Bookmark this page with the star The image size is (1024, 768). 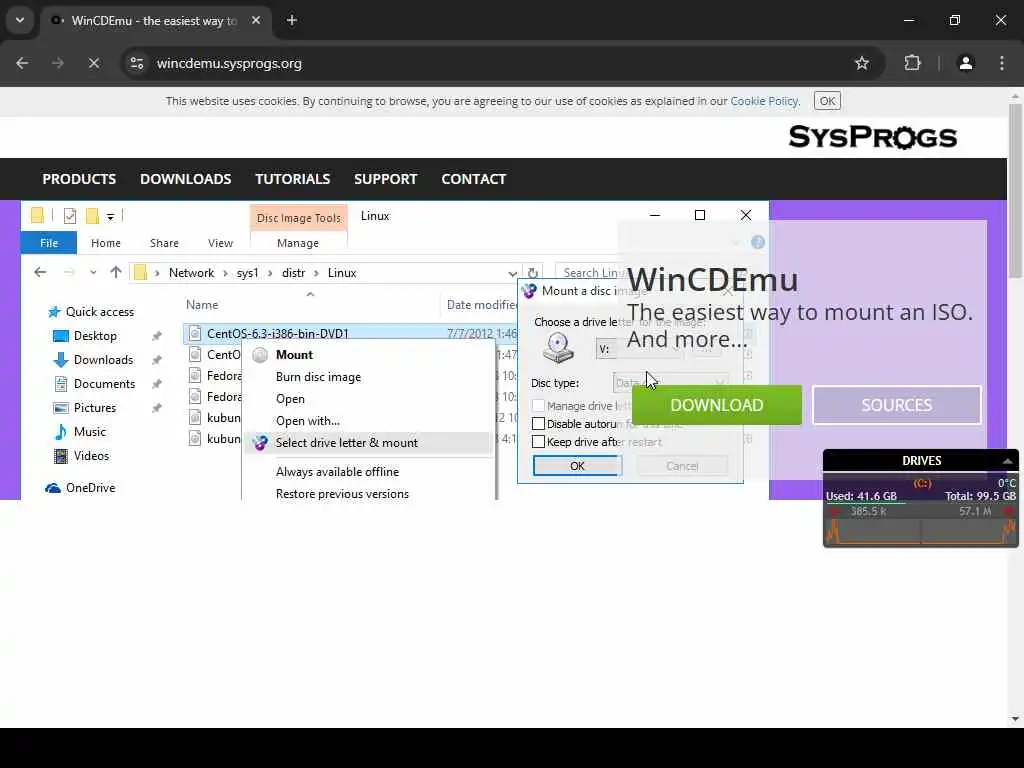(862, 63)
